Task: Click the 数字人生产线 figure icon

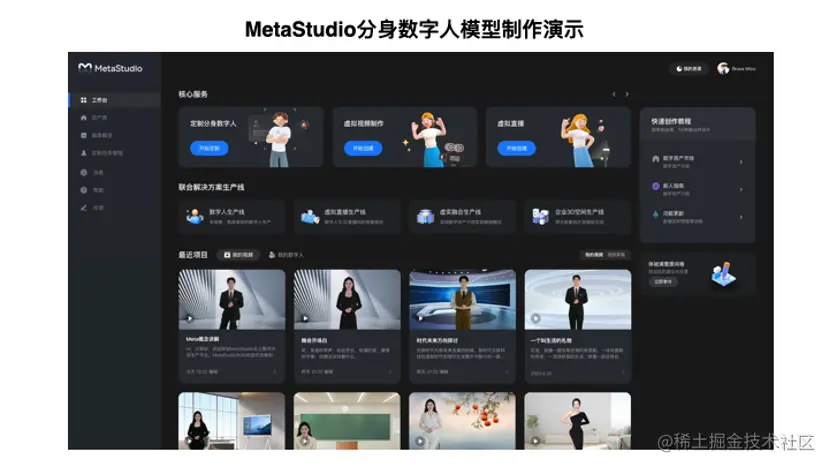Action: tap(195, 217)
